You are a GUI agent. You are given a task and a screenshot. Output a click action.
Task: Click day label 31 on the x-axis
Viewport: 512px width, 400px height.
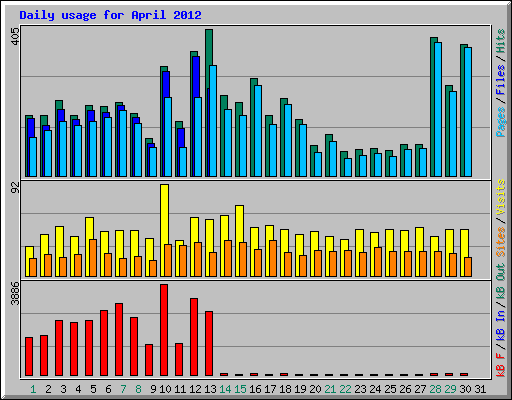480,389
